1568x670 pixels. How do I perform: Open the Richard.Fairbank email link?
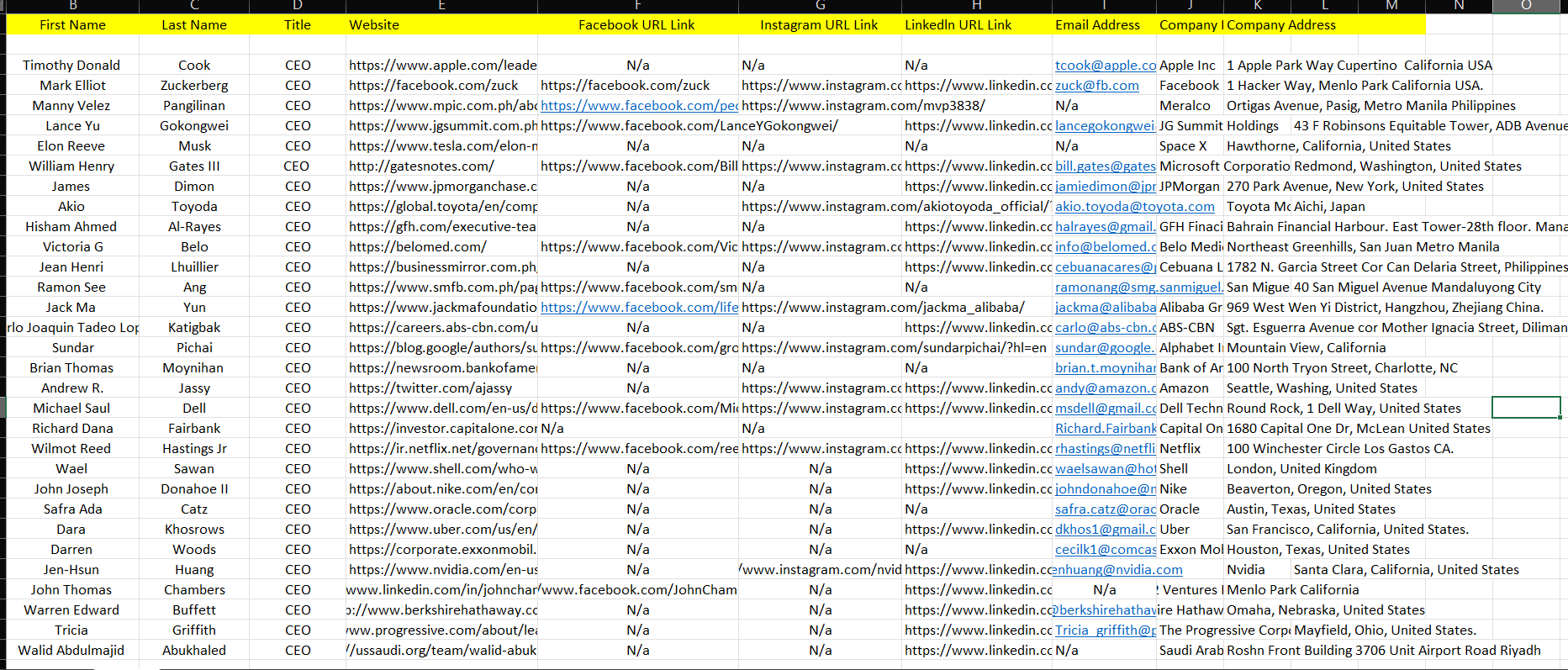pos(1105,428)
